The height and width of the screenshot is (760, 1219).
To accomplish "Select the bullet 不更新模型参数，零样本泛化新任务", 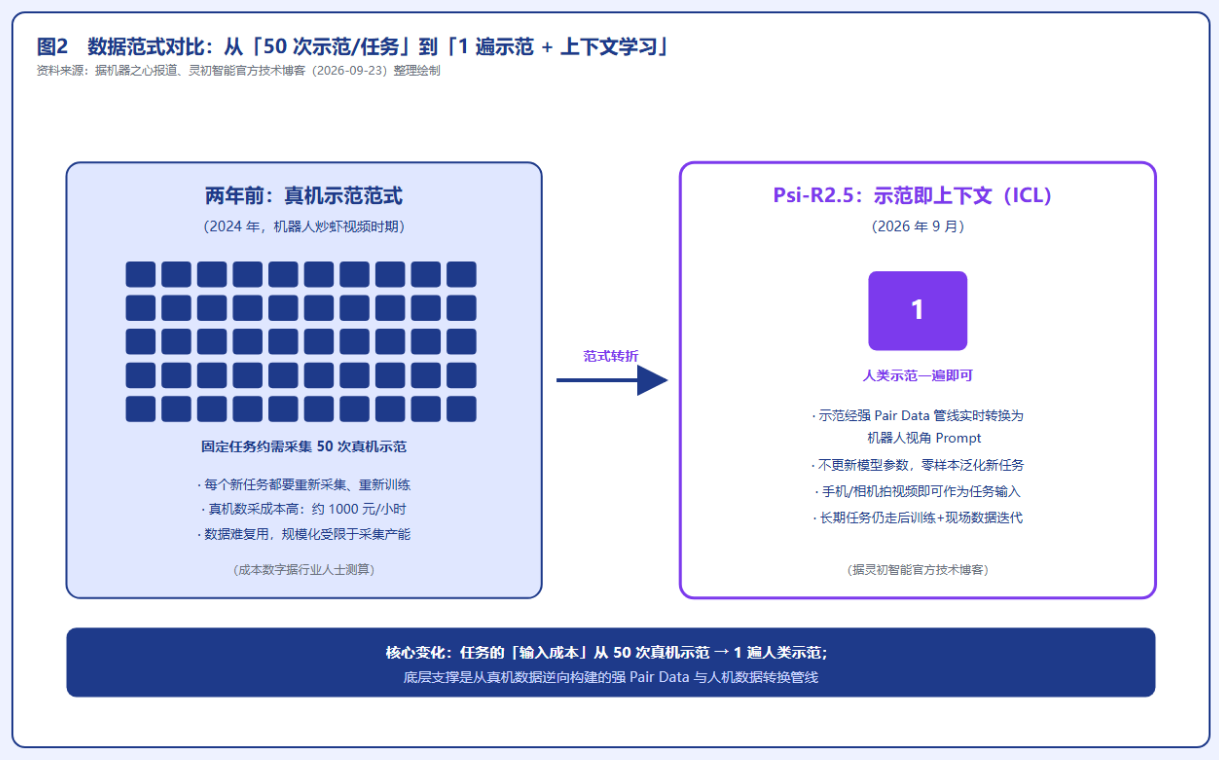I will (917, 465).
